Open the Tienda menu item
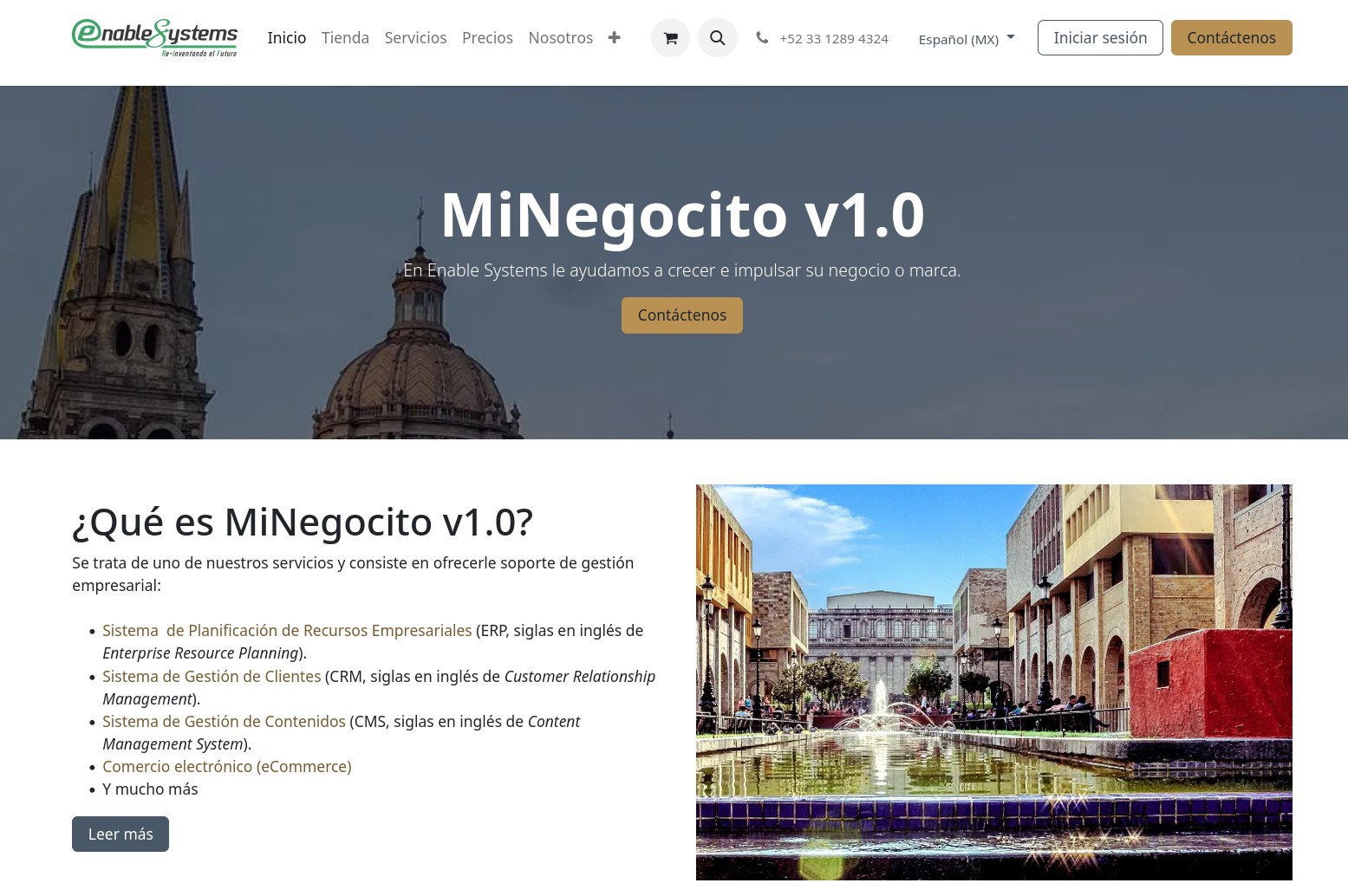The image size is (1348, 896). (x=345, y=38)
